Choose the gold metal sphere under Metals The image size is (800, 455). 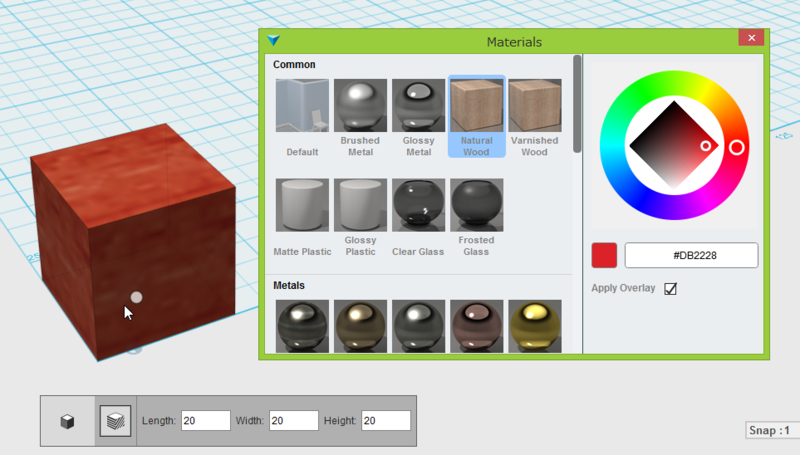(535, 326)
